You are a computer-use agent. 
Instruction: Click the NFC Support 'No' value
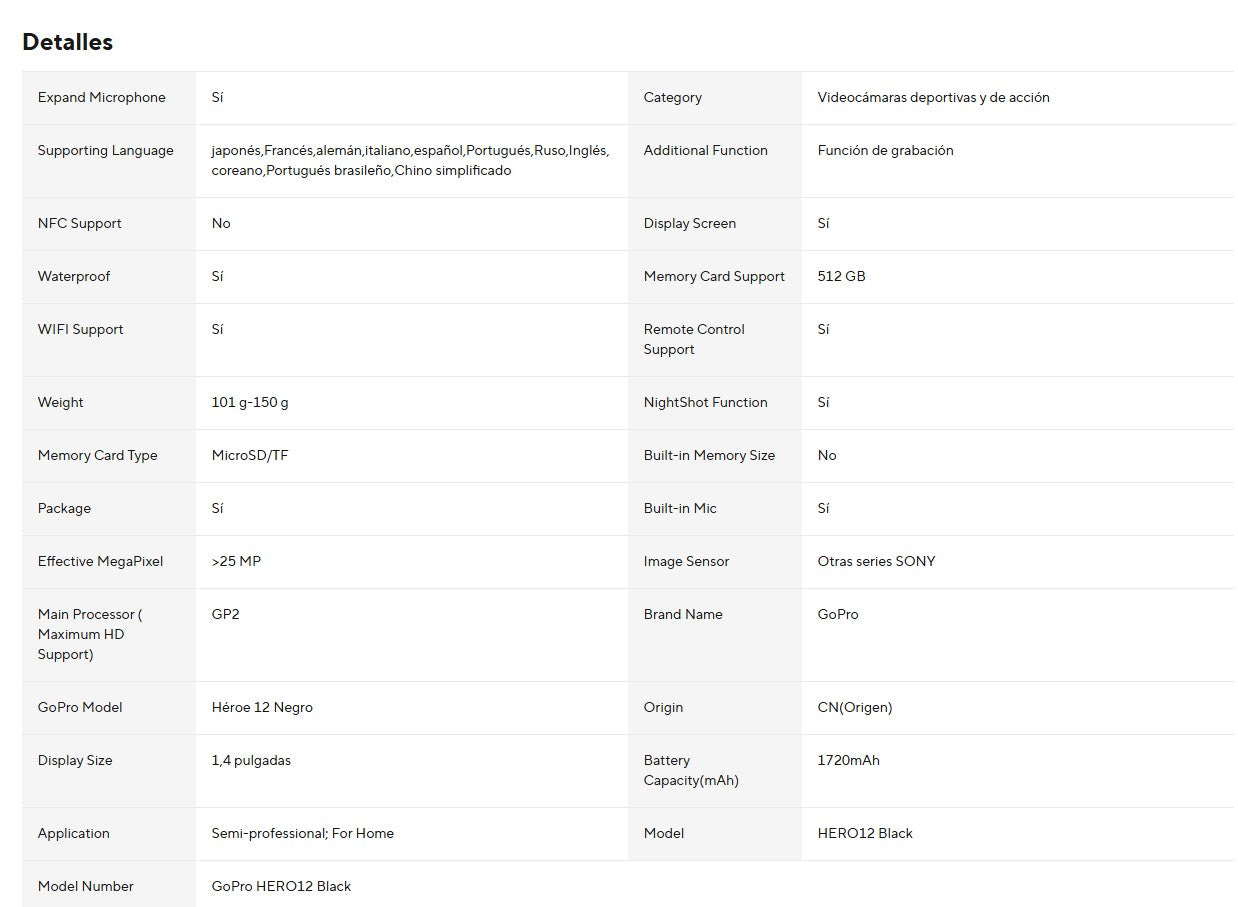221,223
